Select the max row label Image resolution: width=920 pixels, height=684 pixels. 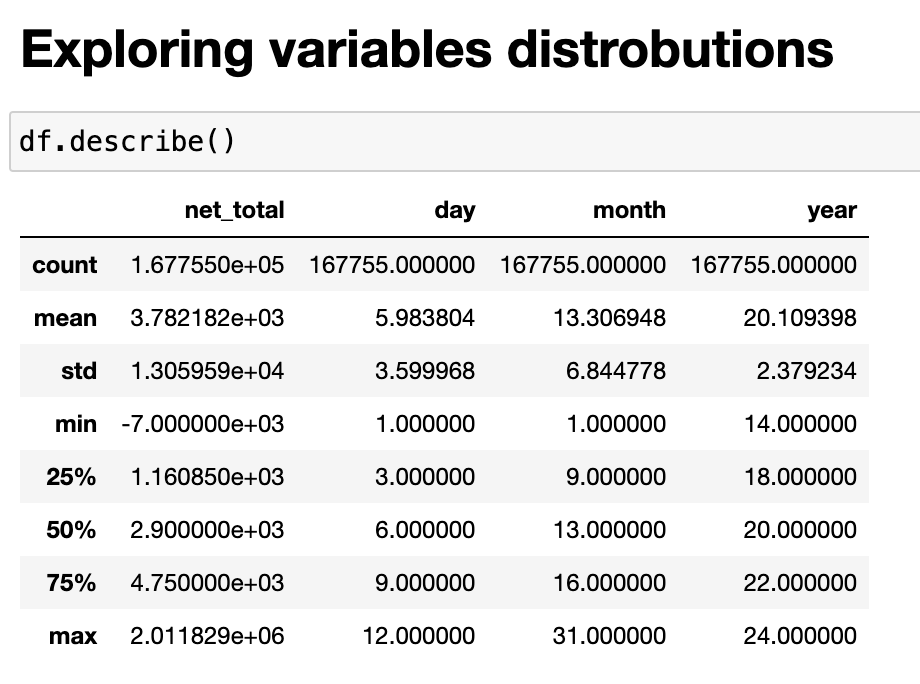(x=73, y=636)
